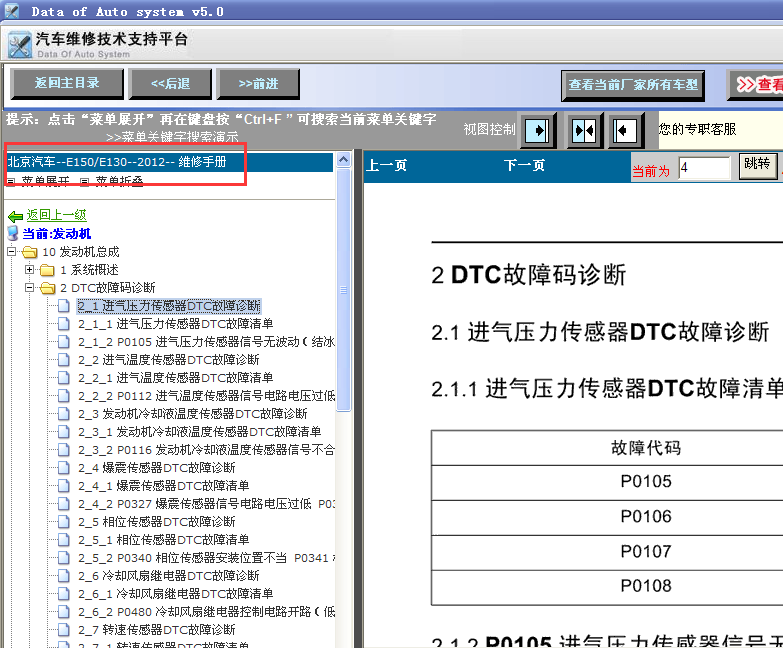Click the document icon beside 2_3 发动机冷却液温度传感器DTC故障诊断
The image size is (783, 648).
[x=63, y=413]
